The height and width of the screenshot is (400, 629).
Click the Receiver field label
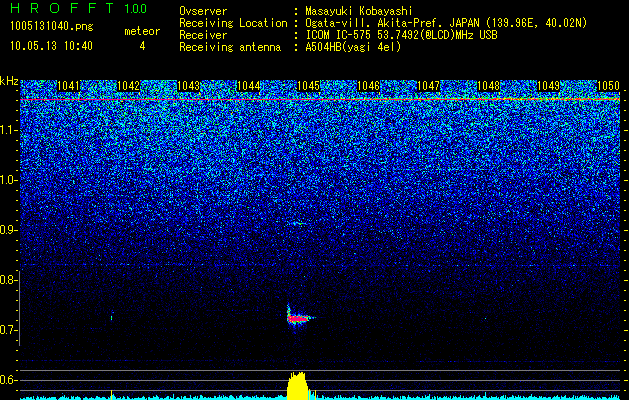pyautogui.click(x=203, y=35)
